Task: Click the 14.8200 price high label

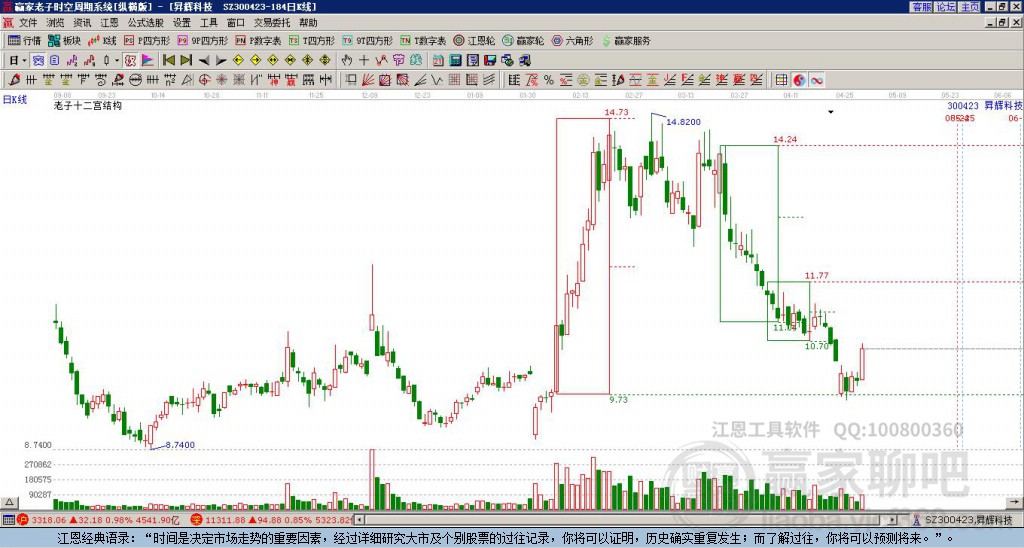Action: coord(683,122)
